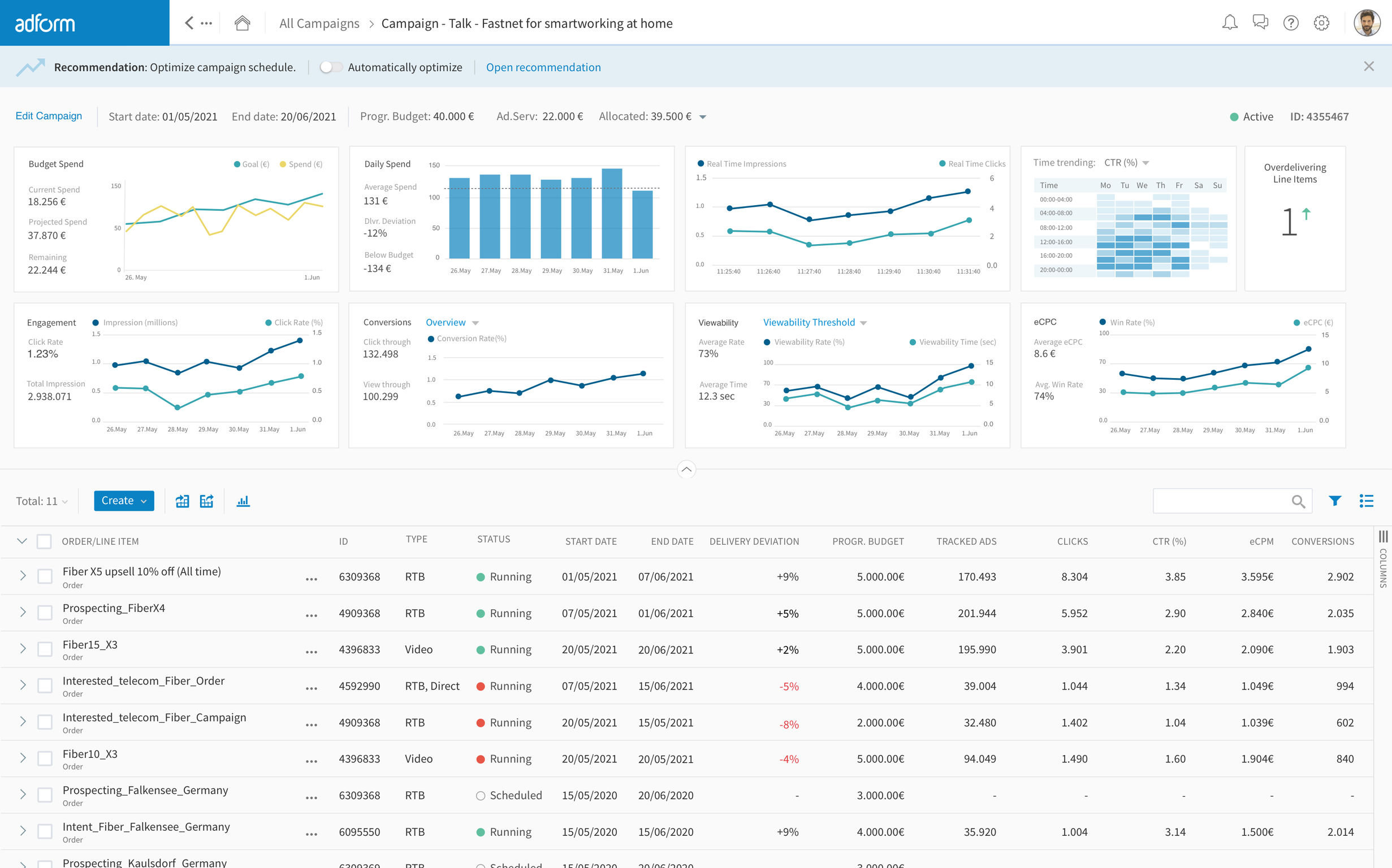Open the Create button menu

click(123, 501)
